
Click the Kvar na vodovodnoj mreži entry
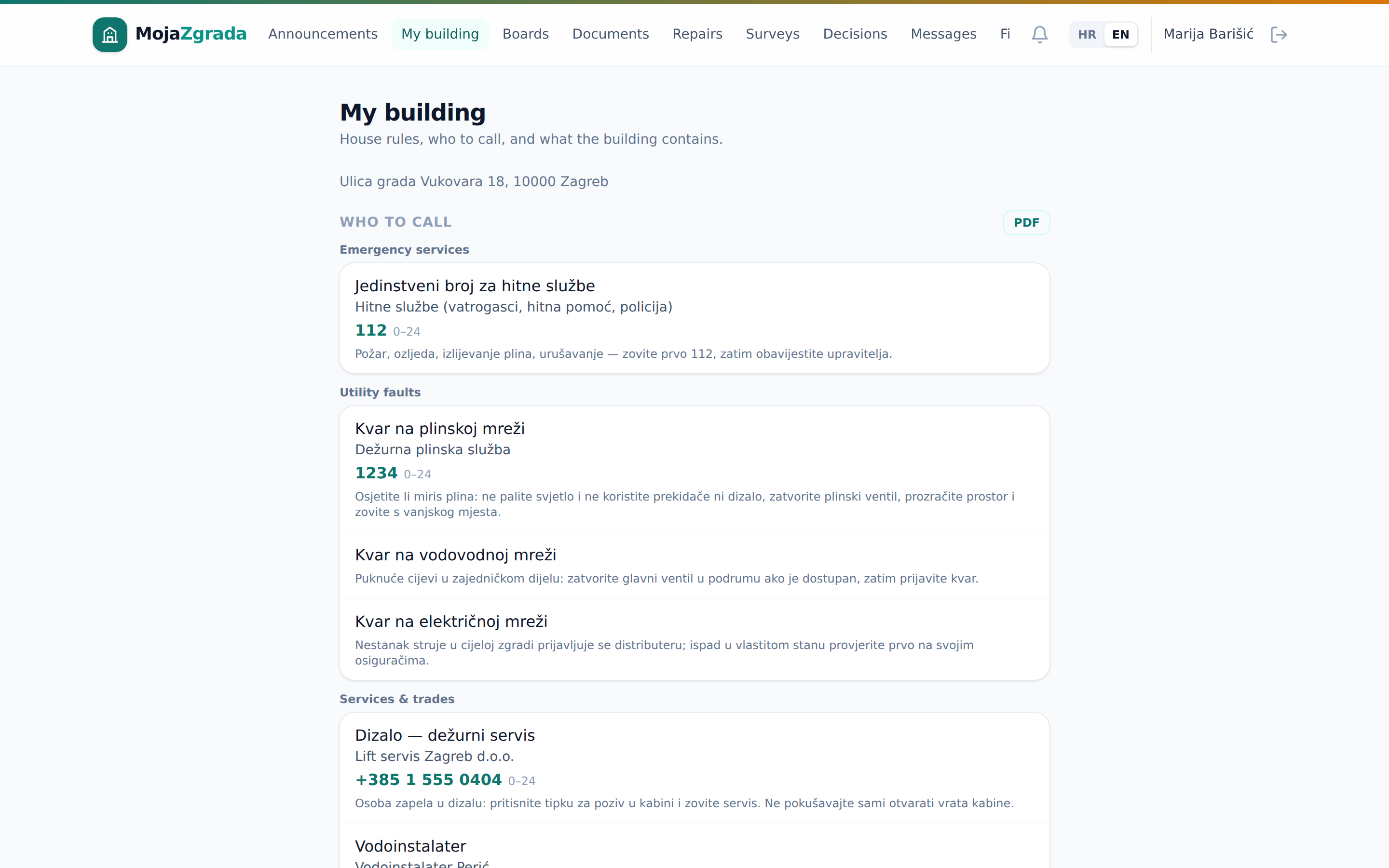click(x=694, y=566)
